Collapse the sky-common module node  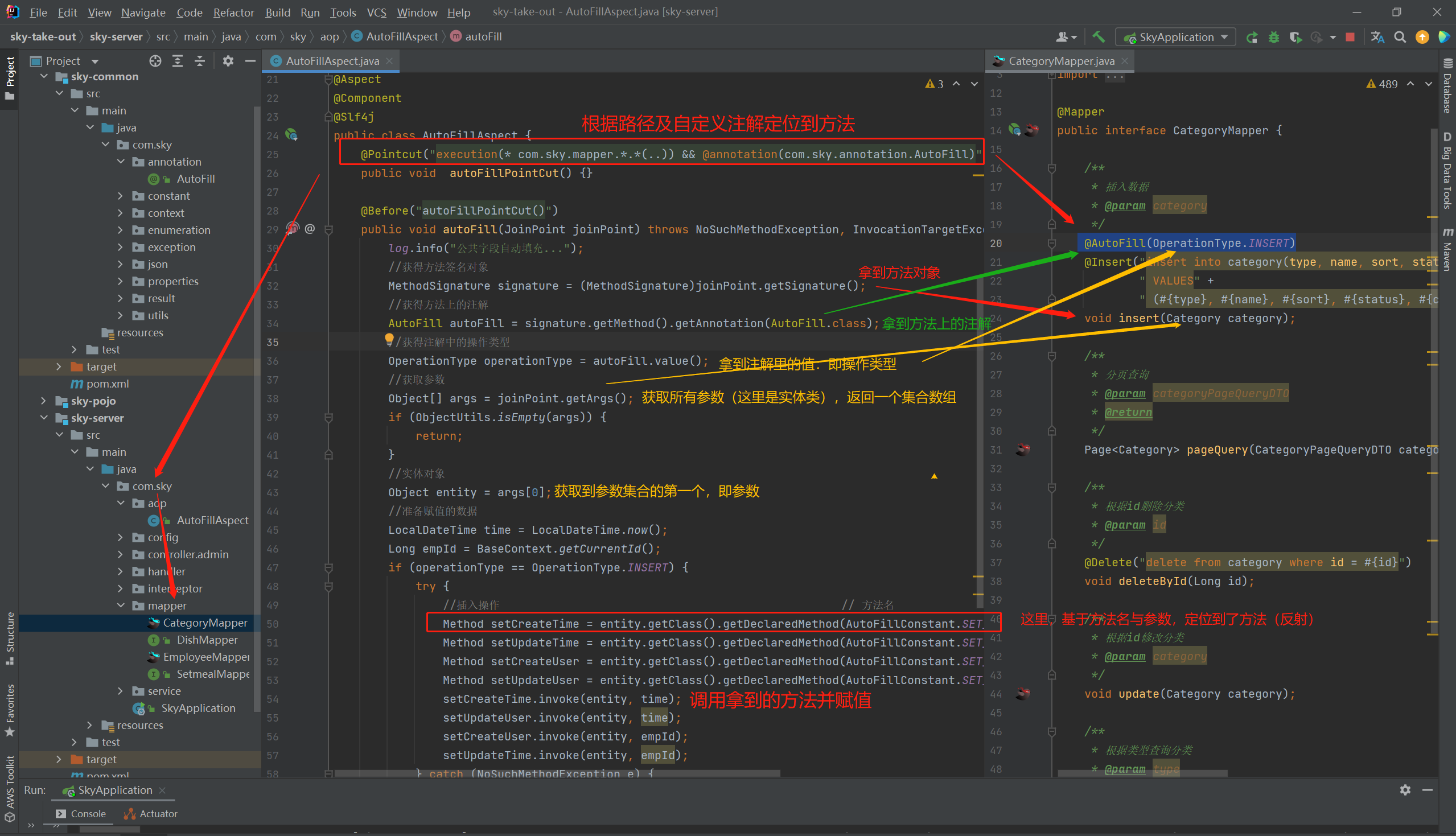[x=44, y=76]
